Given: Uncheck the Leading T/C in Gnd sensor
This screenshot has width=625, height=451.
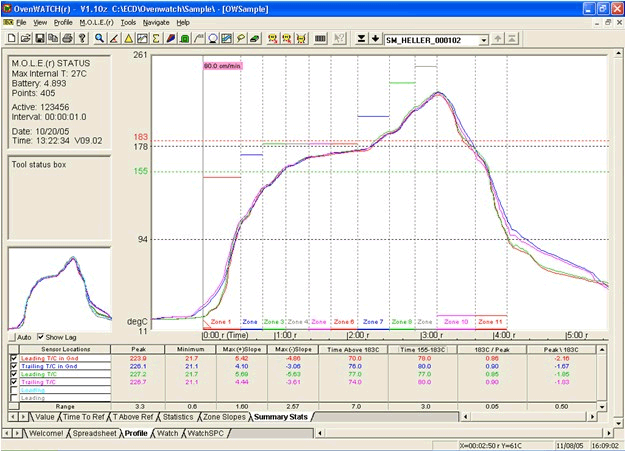Looking at the screenshot, I should coord(14,358).
